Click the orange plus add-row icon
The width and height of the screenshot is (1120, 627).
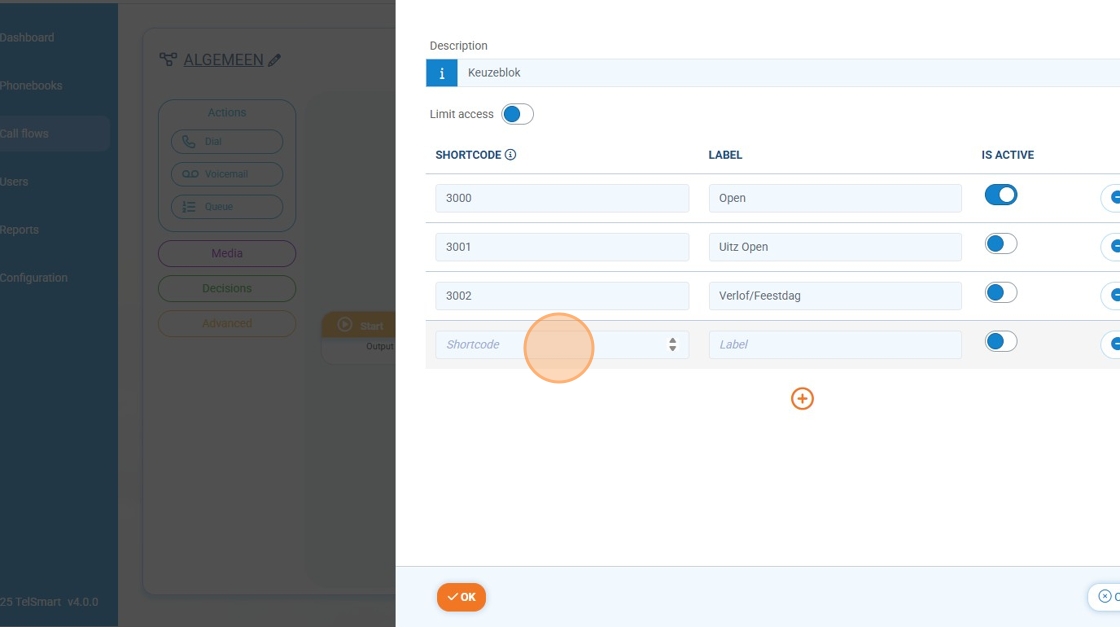click(x=802, y=399)
